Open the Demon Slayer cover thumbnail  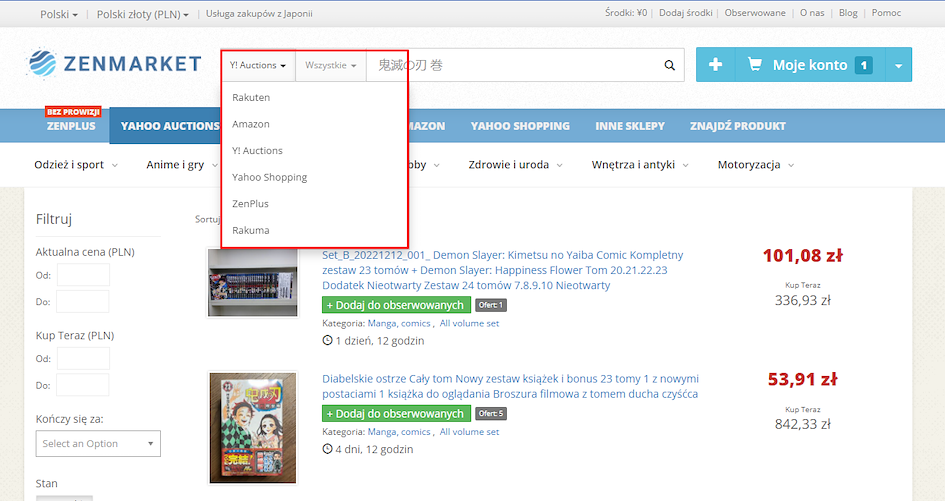point(253,427)
